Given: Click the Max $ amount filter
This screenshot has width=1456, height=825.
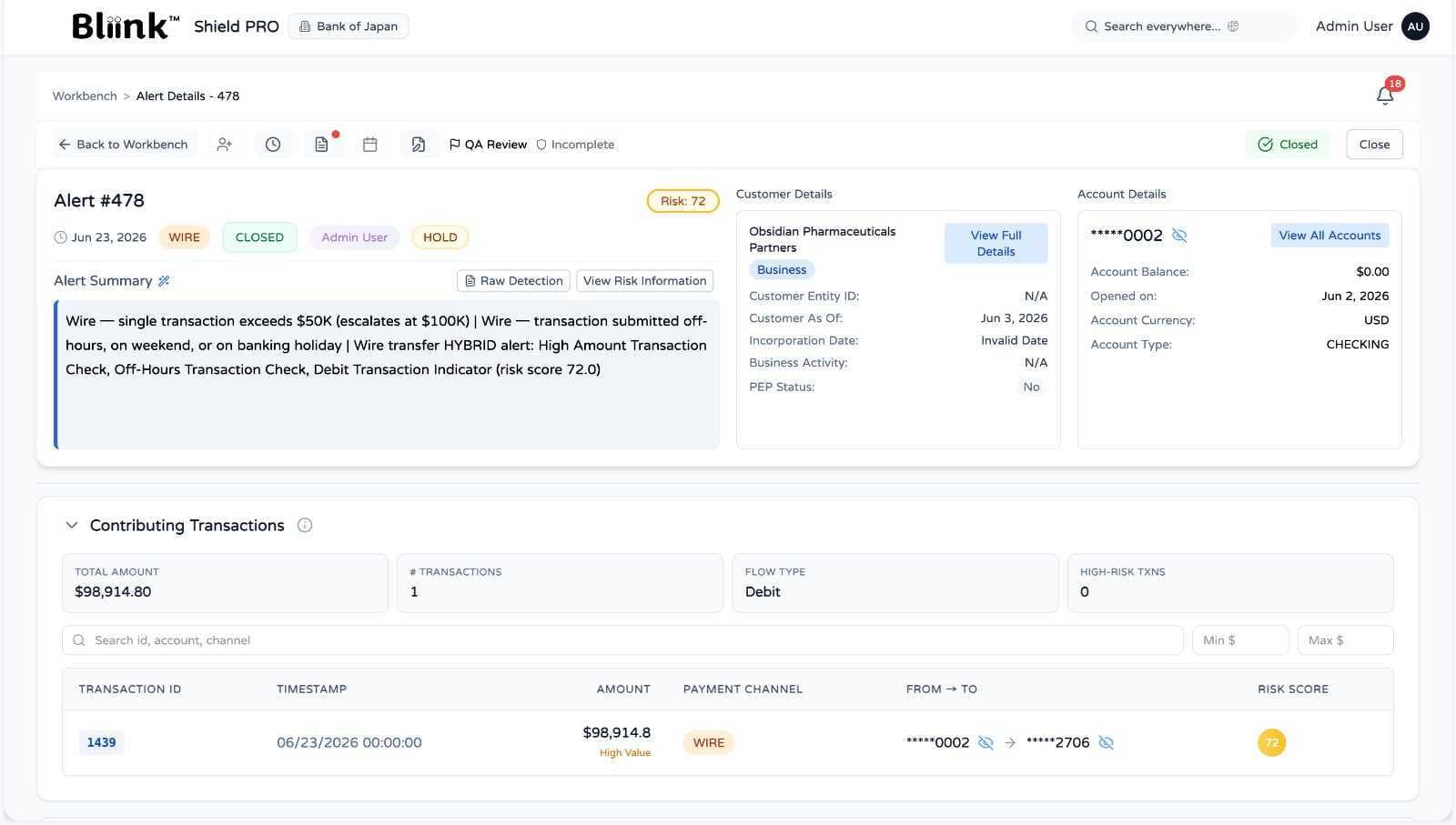Looking at the screenshot, I should 1345,640.
